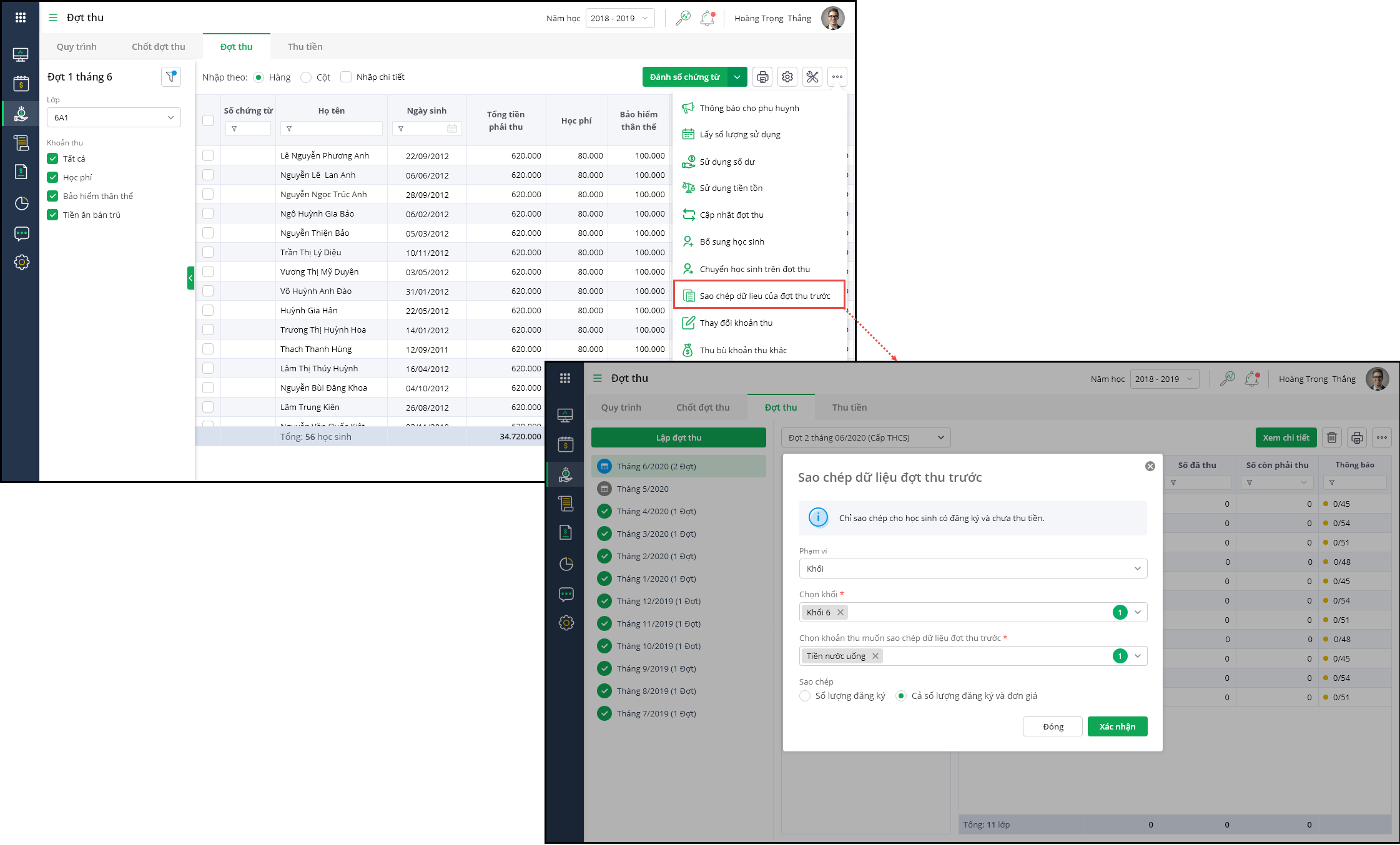The height and width of the screenshot is (845, 1400).
Task: Uncheck the Học phí checkbox
Action: pyautogui.click(x=53, y=177)
